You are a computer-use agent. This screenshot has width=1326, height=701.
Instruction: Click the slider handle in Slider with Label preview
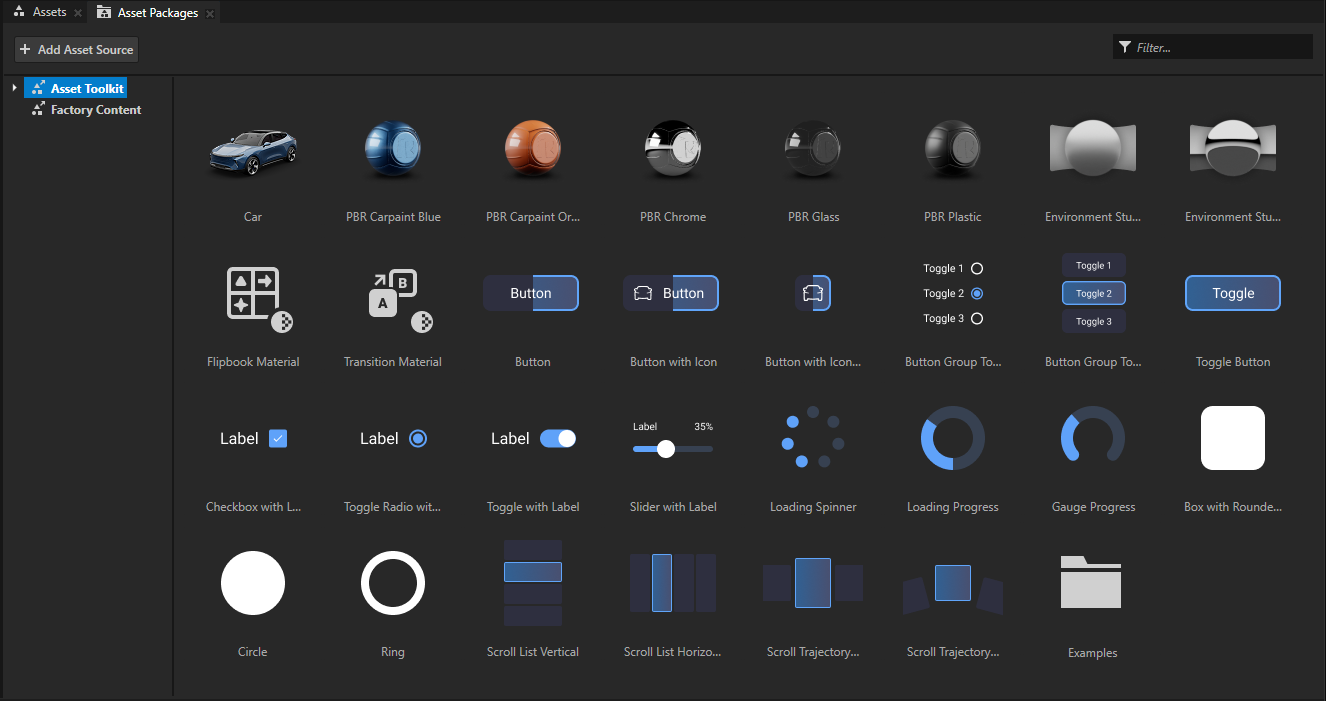[x=666, y=449]
